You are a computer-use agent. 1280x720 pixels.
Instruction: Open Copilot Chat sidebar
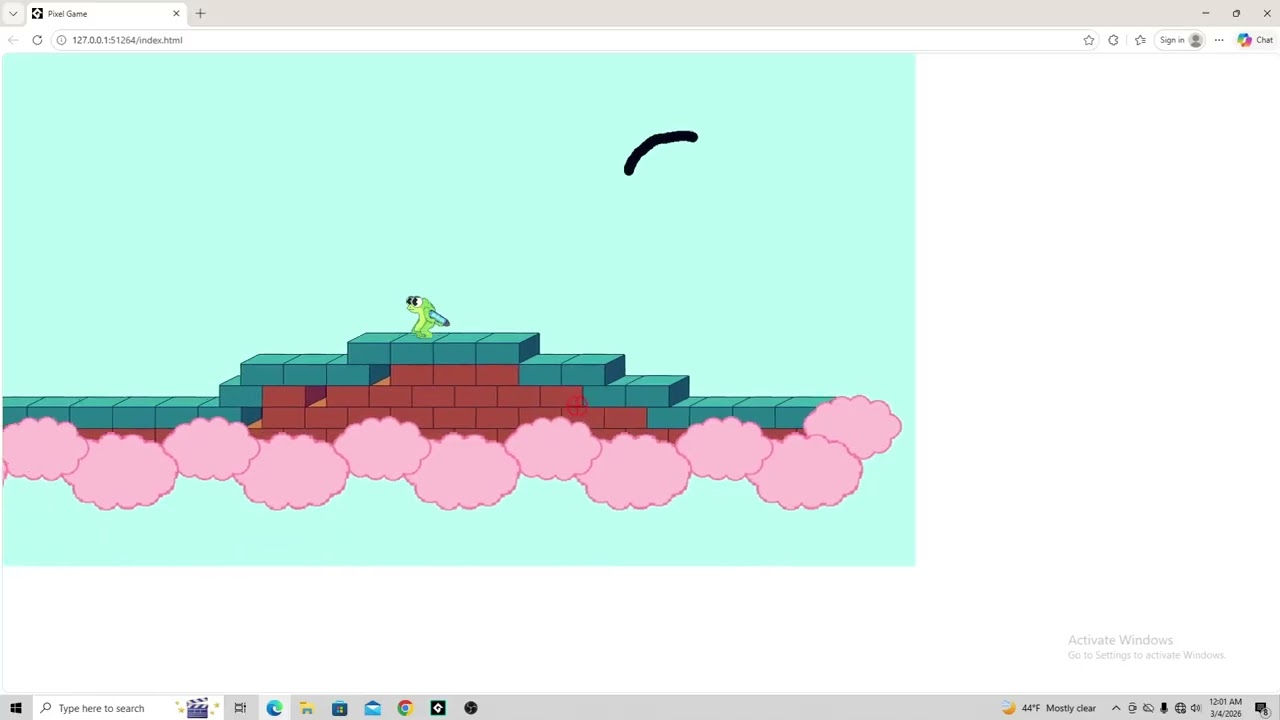(1255, 40)
